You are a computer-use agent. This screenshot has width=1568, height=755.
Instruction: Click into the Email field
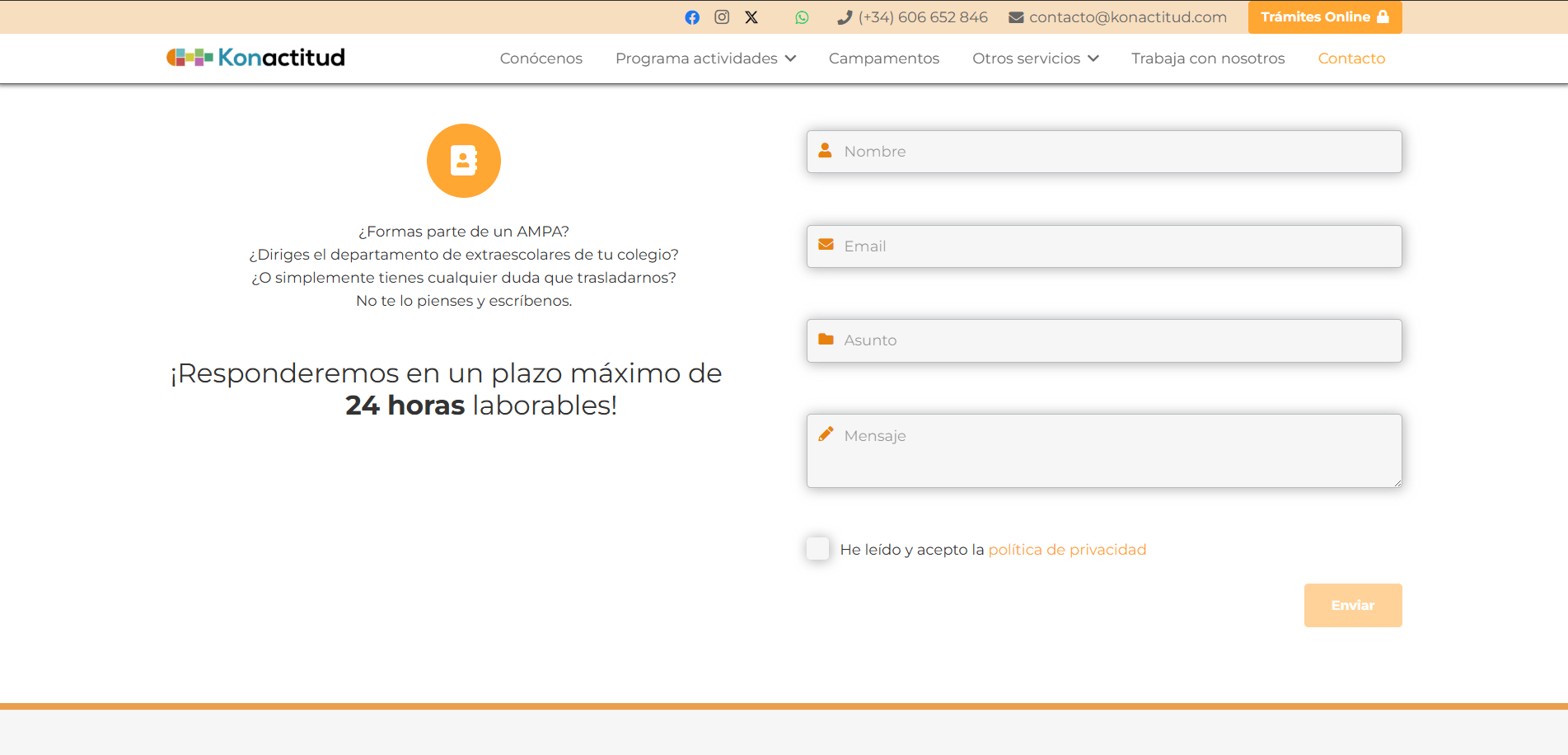pos(1104,246)
